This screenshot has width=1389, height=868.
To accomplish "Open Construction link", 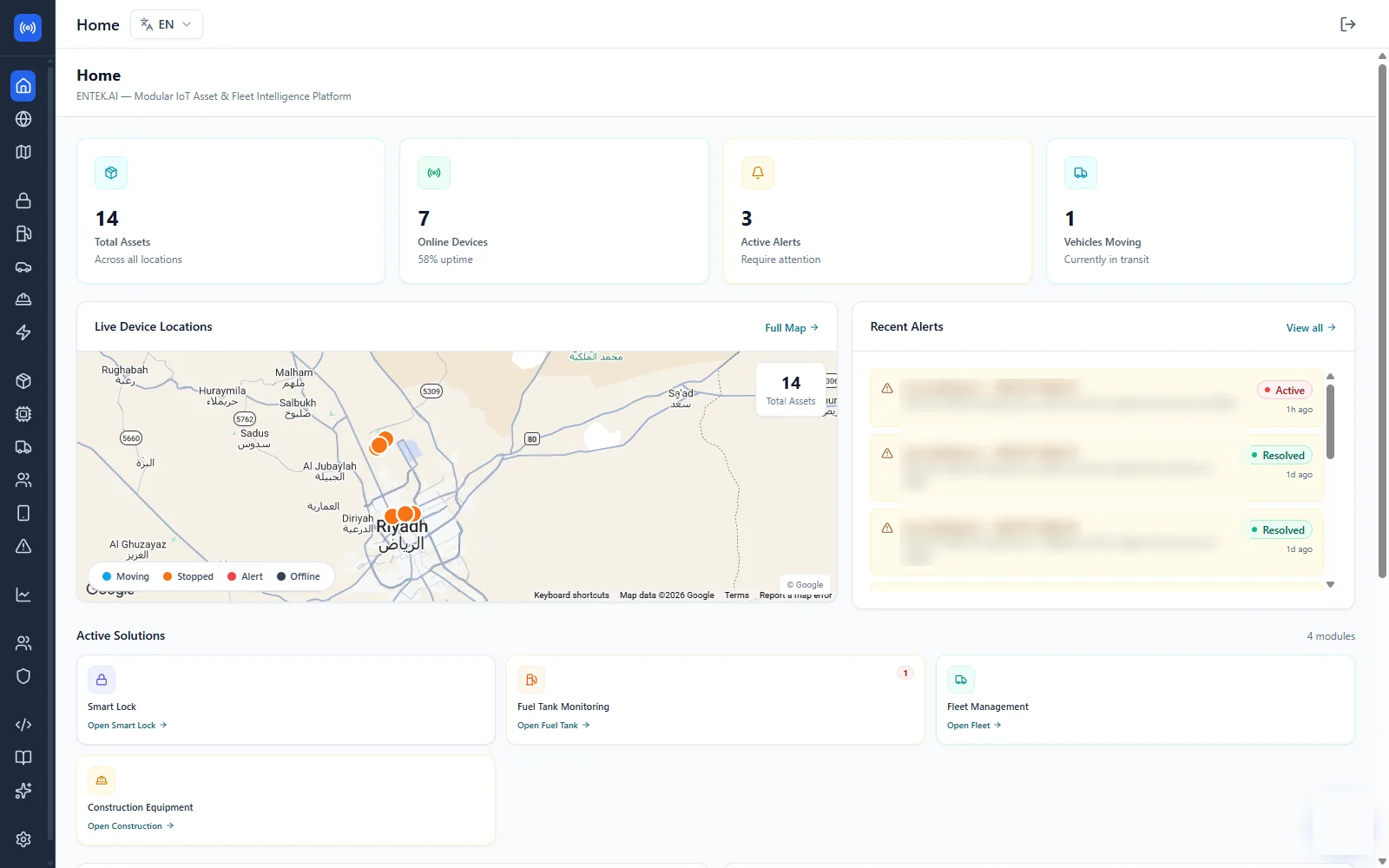I will [x=131, y=826].
